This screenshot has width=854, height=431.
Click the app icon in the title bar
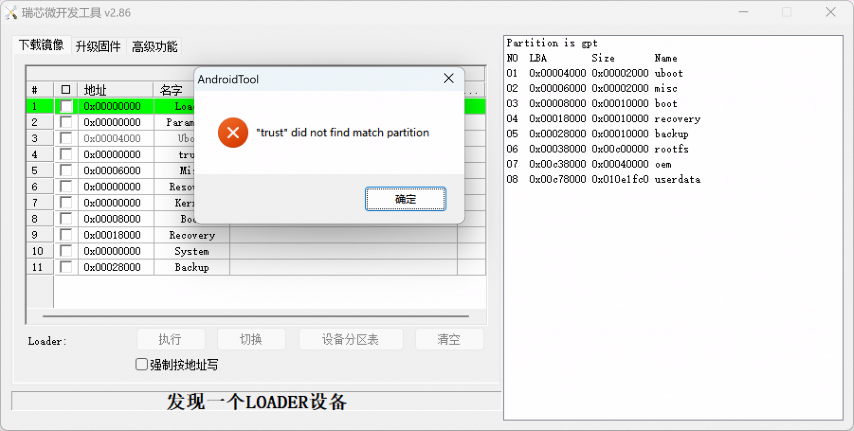[x=11, y=12]
